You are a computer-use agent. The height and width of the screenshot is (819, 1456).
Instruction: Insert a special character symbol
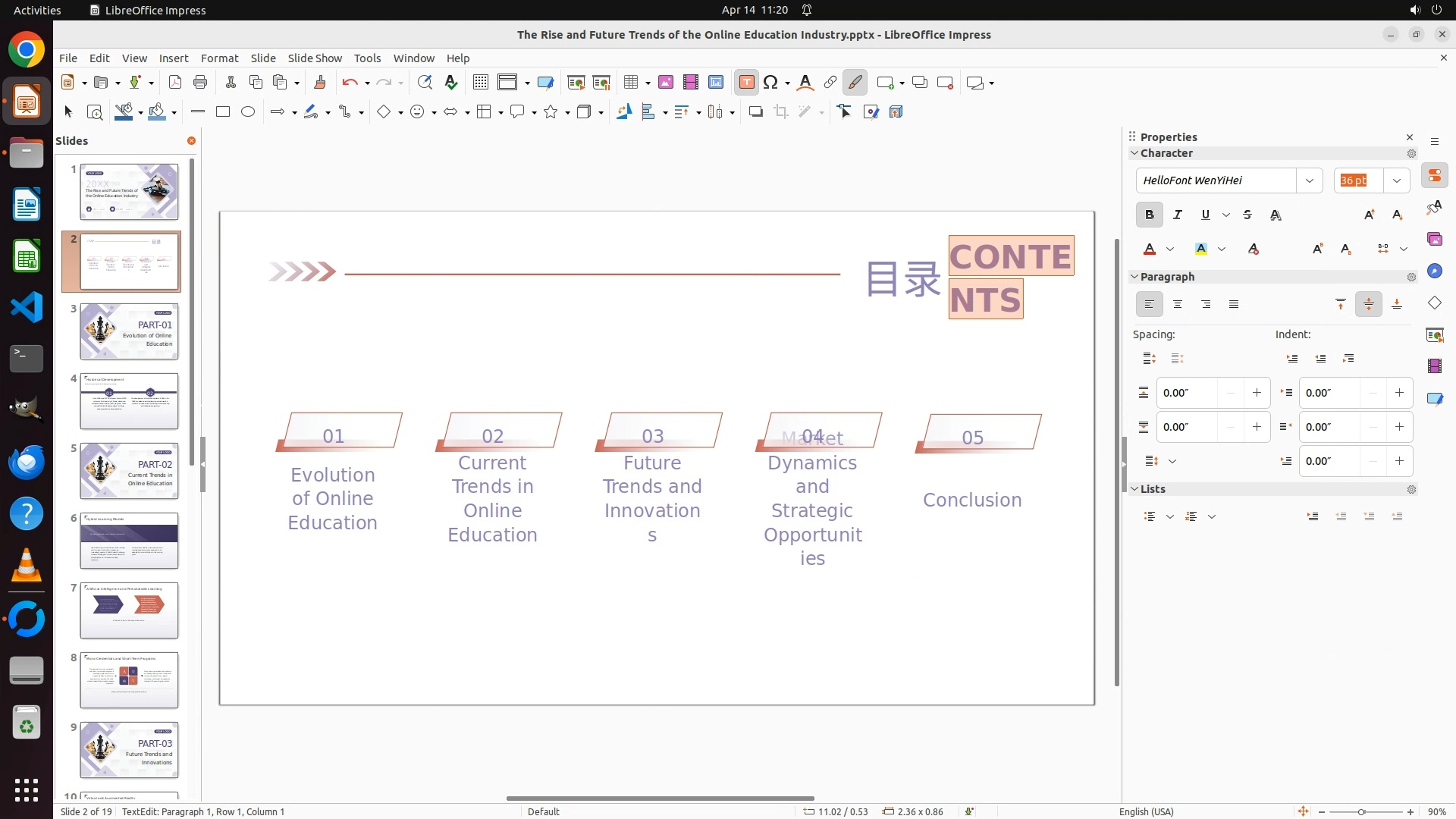pos(770,83)
